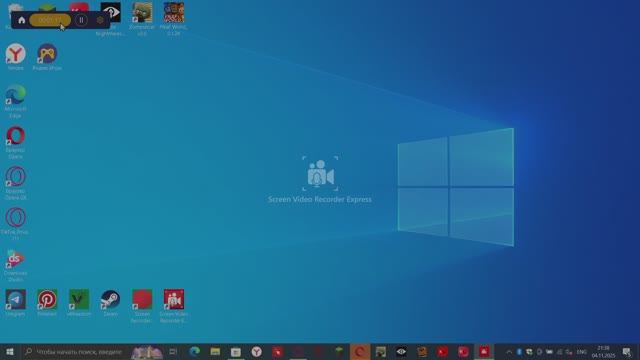Open the Windows Start menu
This screenshot has height=360, width=640.
pos(10,351)
